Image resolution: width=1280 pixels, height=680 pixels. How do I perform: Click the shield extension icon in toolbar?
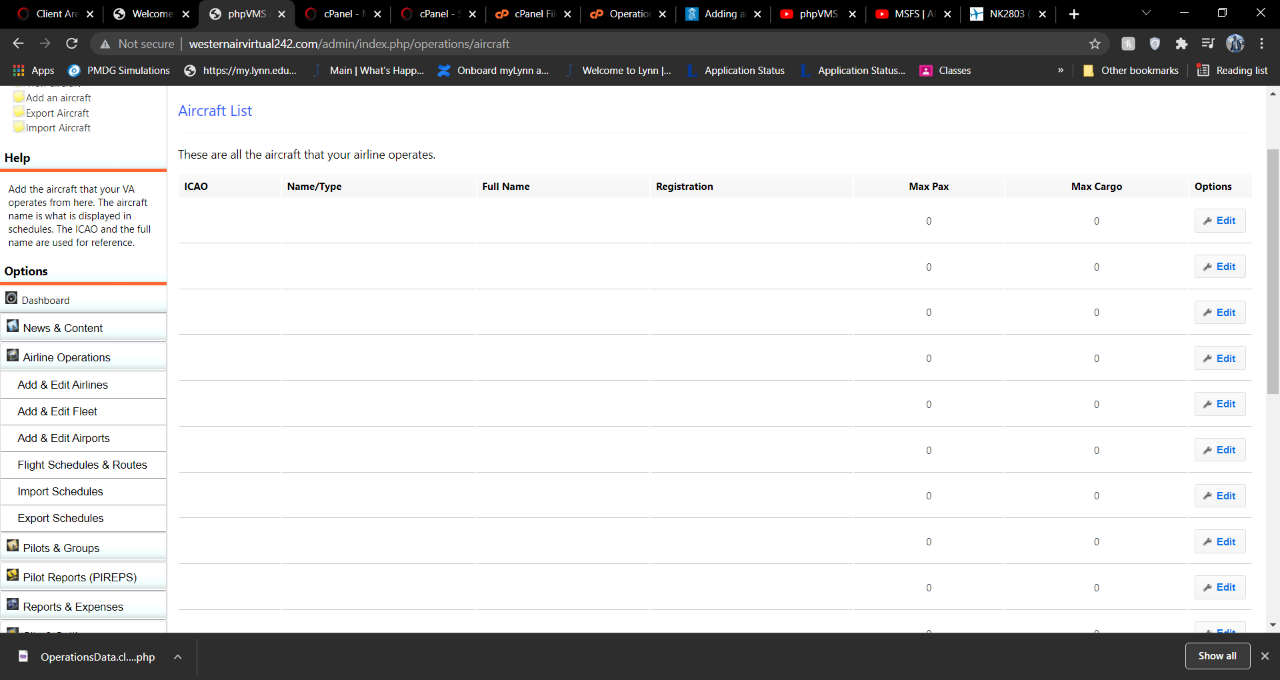click(1155, 44)
